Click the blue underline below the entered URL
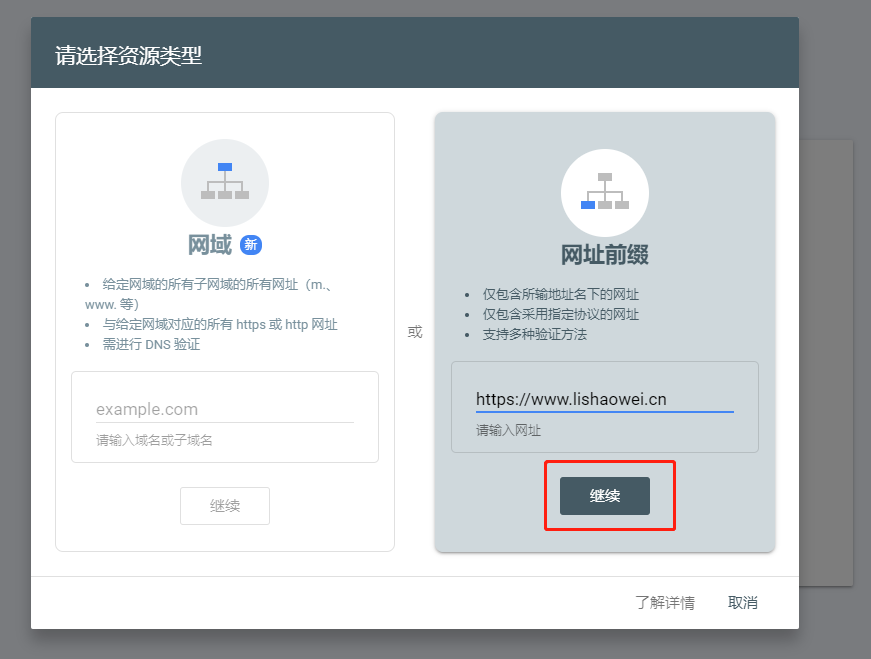This screenshot has height=659, width=871. [x=604, y=410]
